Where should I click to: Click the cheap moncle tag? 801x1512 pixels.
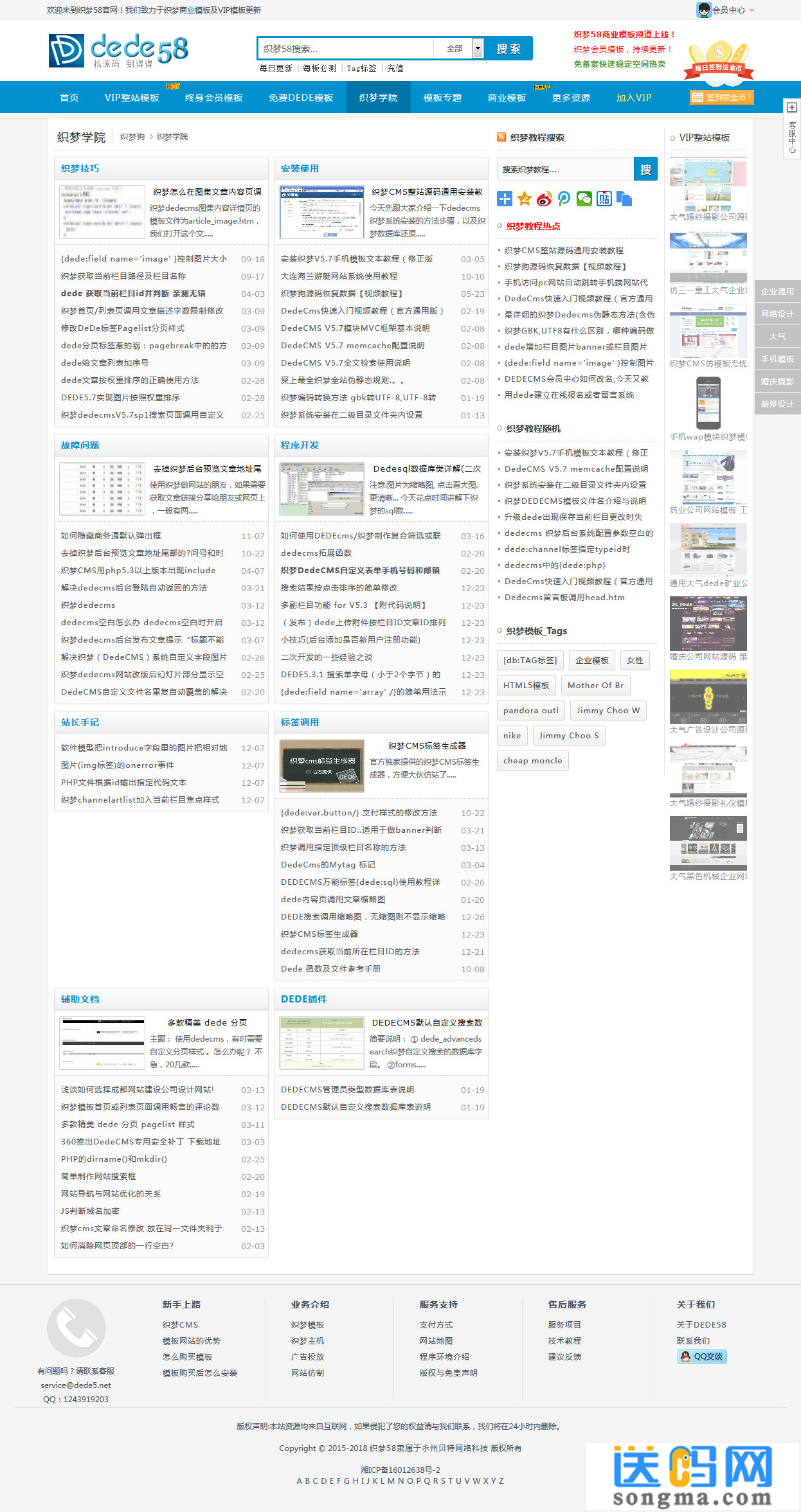(533, 760)
